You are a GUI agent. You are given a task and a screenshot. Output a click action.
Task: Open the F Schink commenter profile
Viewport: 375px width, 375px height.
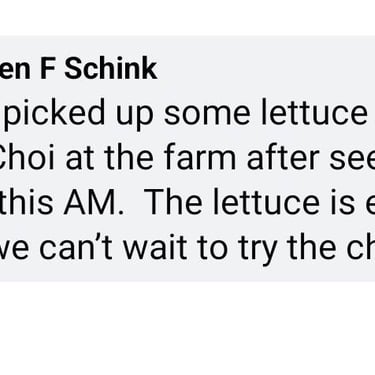pyautogui.click(x=78, y=69)
